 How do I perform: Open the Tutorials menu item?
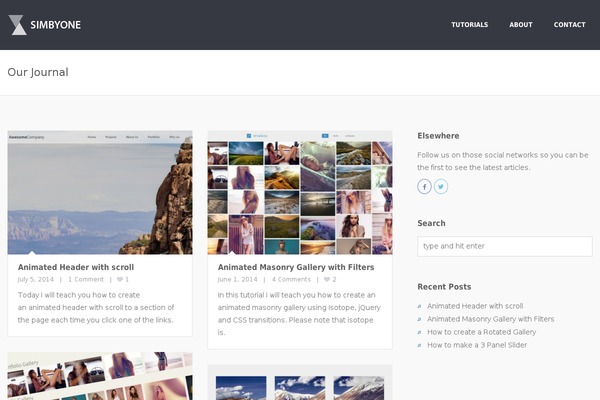pyautogui.click(x=470, y=24)
